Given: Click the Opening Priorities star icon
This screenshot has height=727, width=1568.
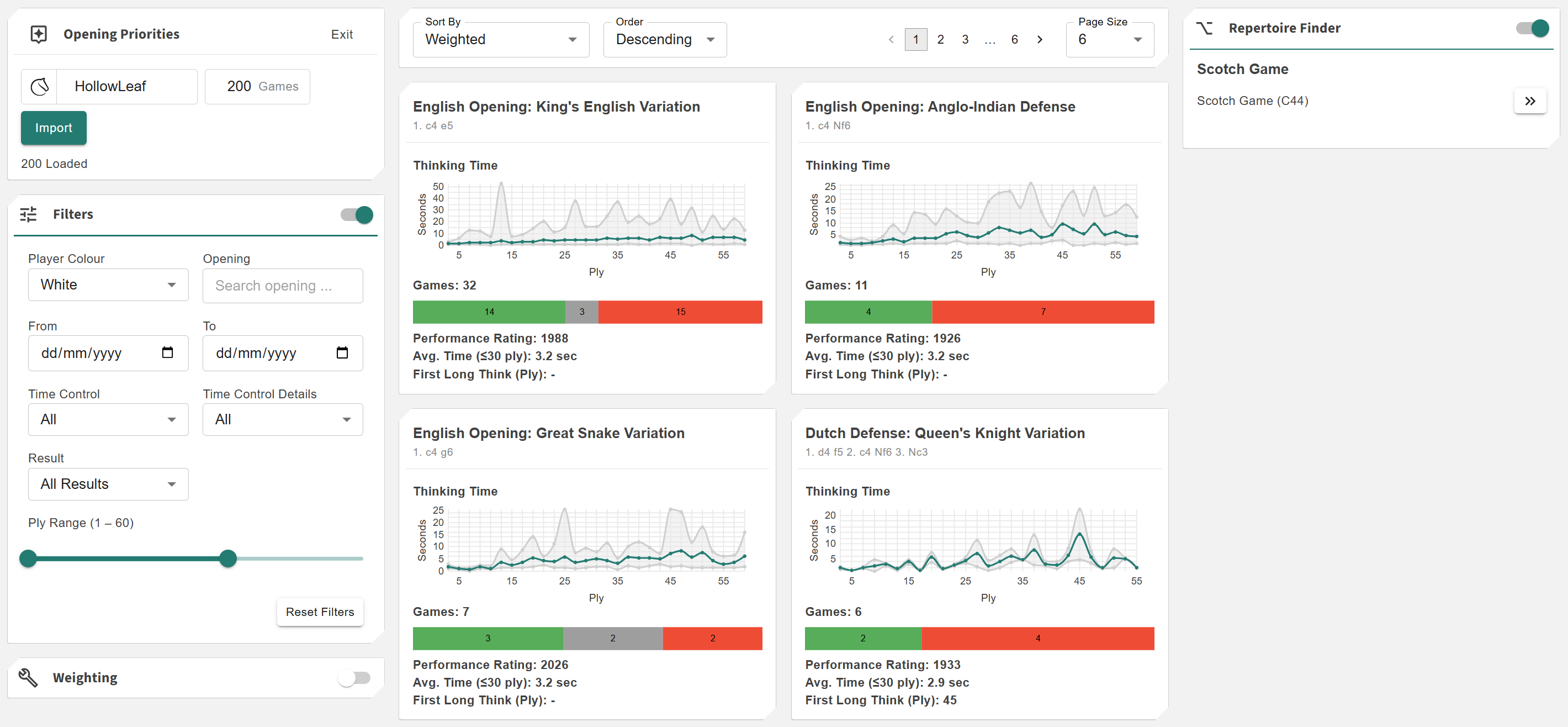Looking at the screenshot, I should 38,34.
